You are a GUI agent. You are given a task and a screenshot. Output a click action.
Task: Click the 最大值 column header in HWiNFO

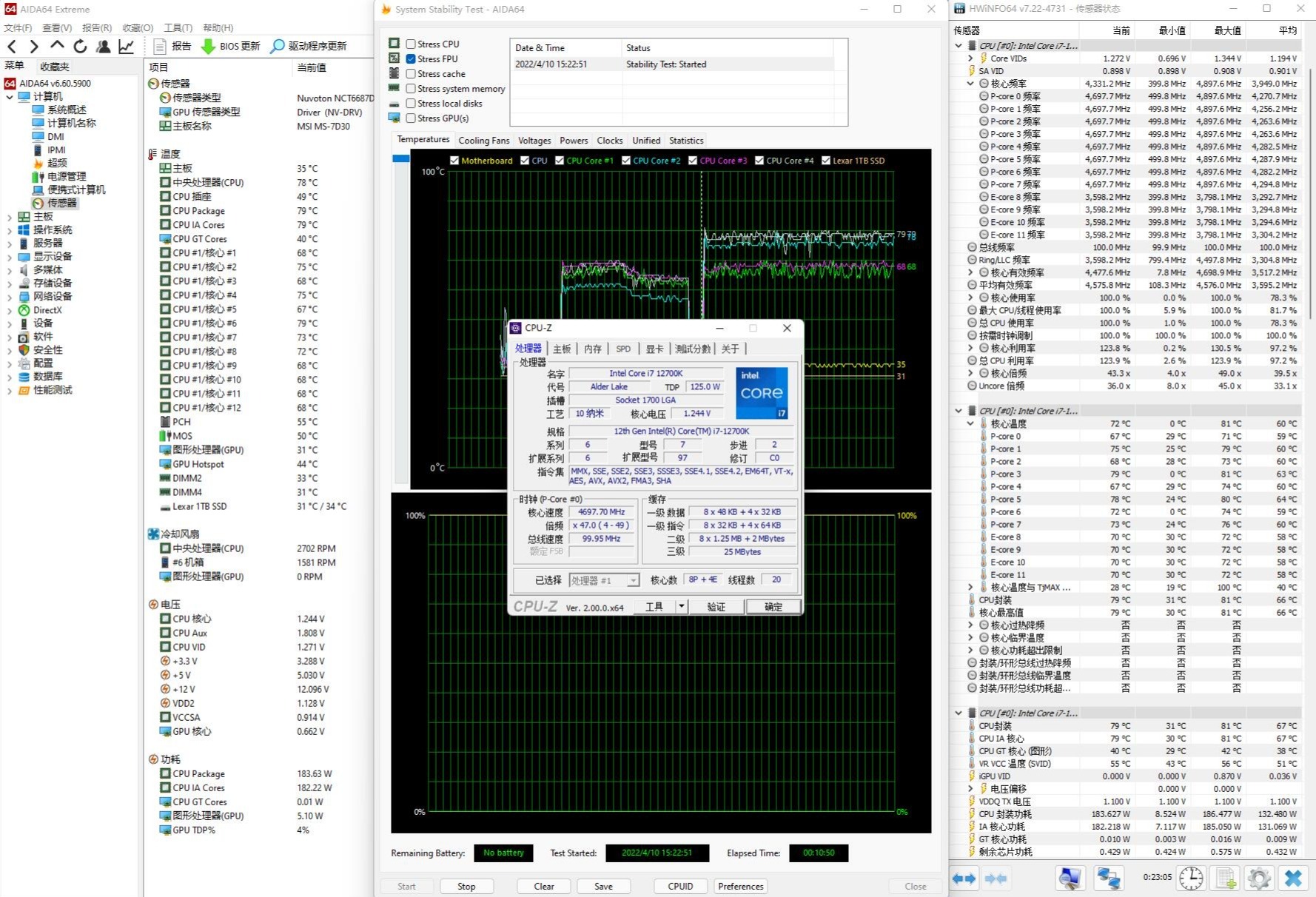[1228, 30]
